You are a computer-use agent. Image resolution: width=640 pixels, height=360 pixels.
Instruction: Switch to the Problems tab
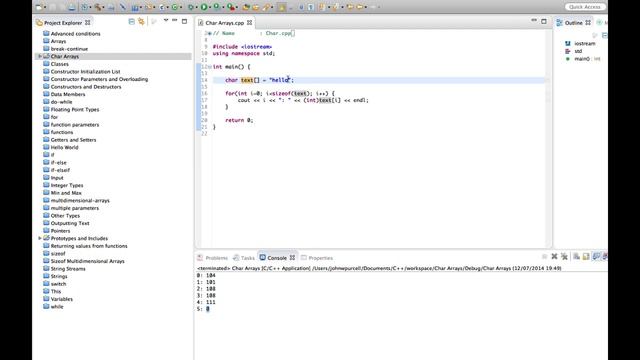[x=213, y=258]
